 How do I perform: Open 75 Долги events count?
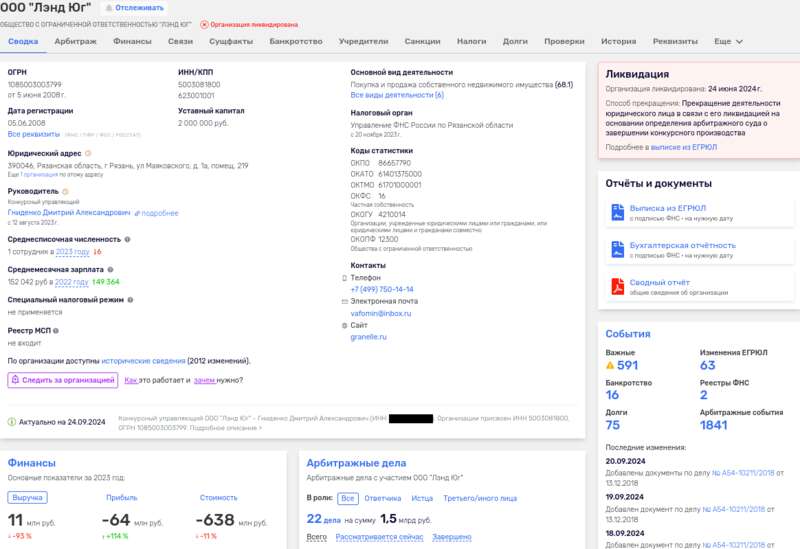point(613,425)
